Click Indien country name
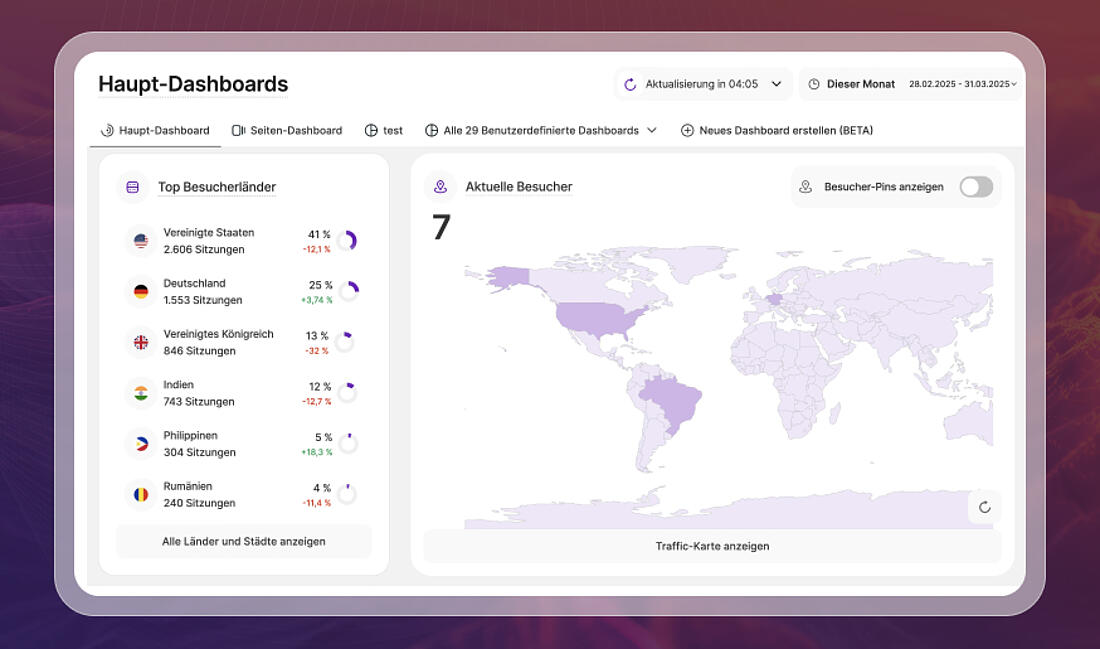 178,384
